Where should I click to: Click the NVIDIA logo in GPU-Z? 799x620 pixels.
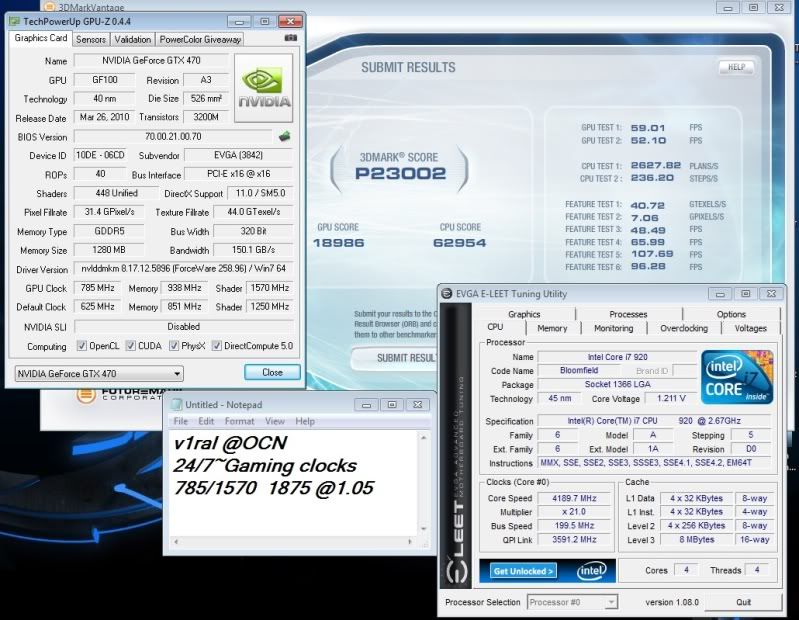click(264, 88)
